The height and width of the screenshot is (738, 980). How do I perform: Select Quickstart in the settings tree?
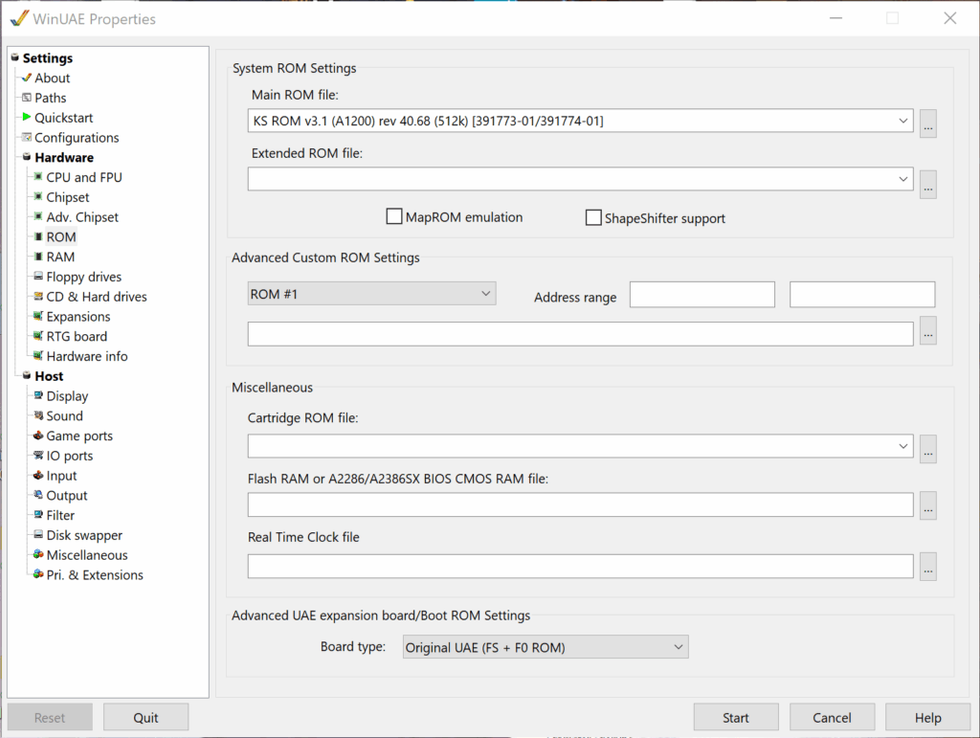[63, 117]
